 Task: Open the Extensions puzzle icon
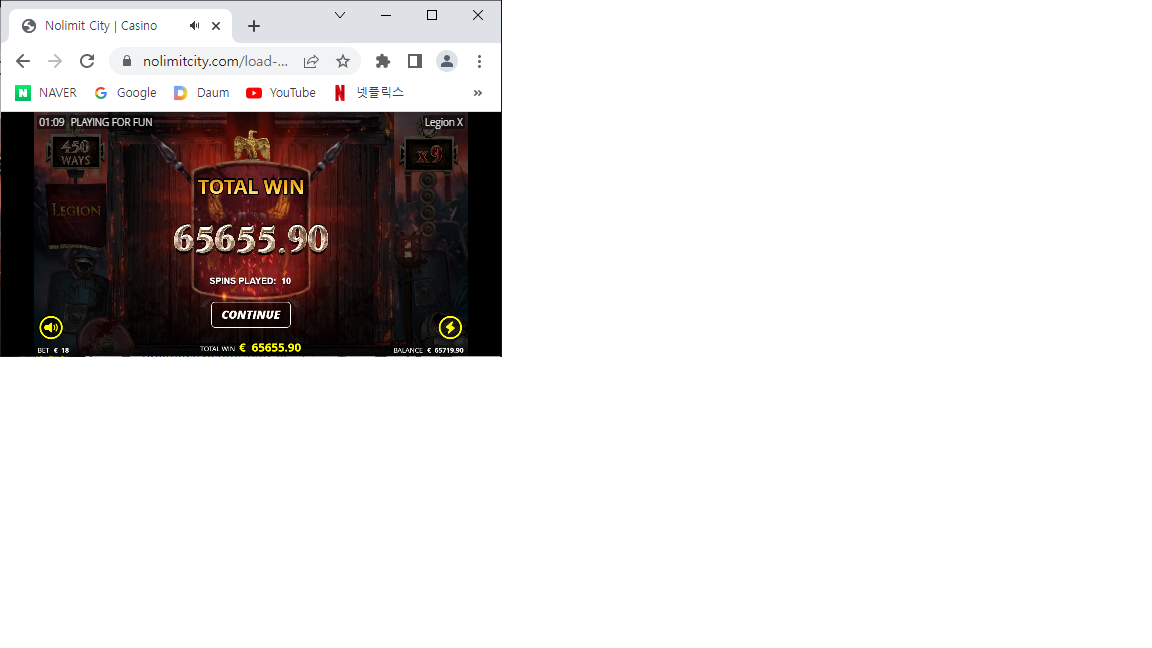[383, 61]
